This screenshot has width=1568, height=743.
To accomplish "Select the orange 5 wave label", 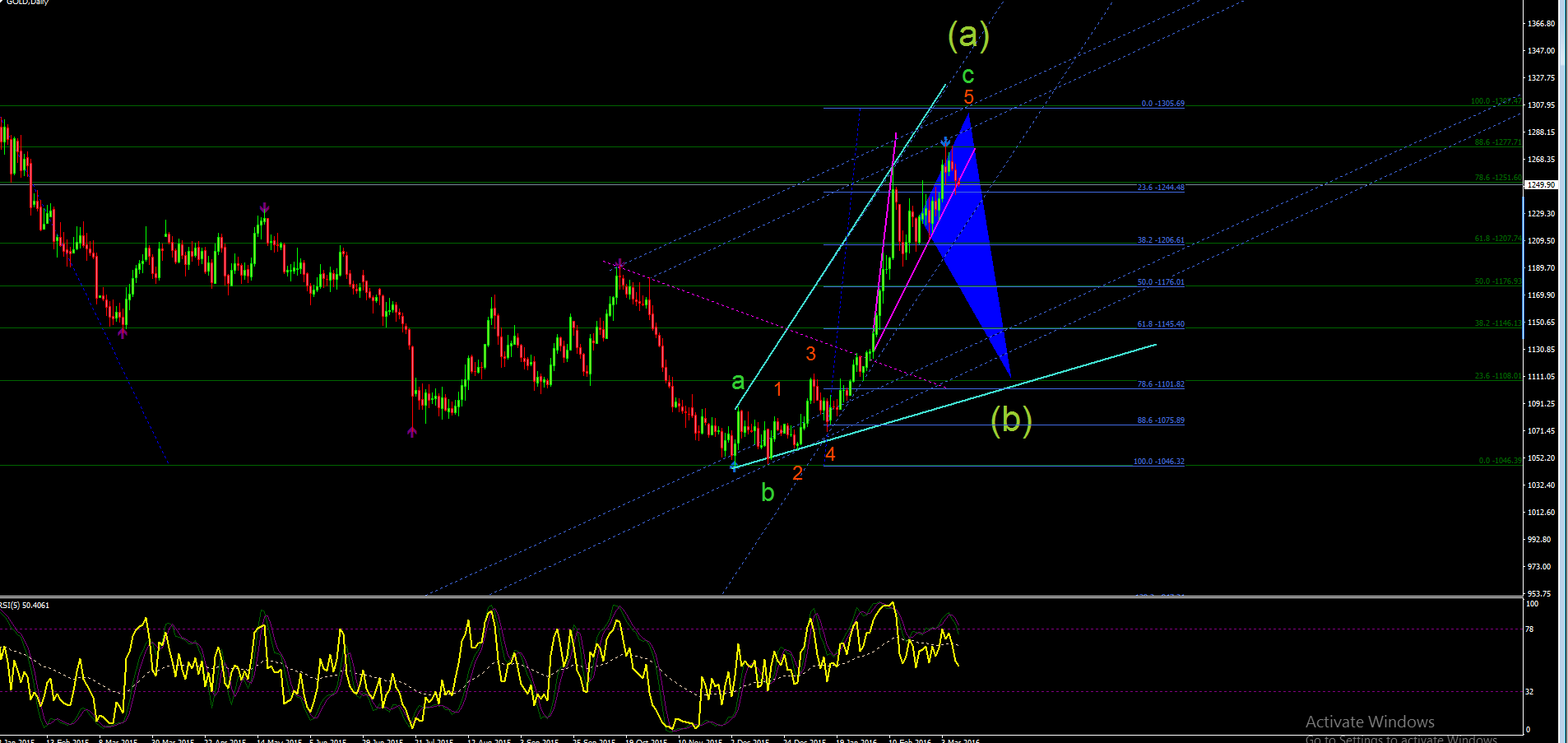I will (x=969, y=97).
